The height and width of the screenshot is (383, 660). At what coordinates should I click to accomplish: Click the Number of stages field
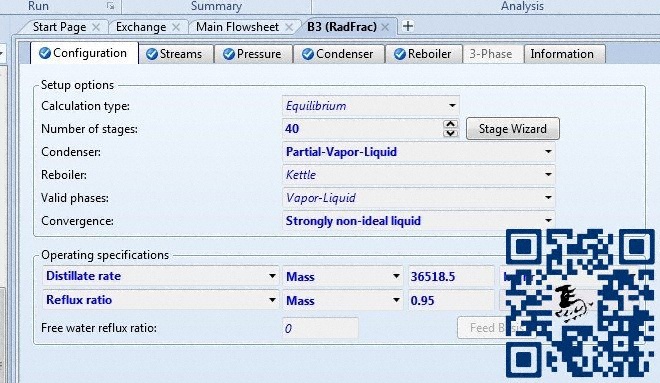tap(363, 128)
